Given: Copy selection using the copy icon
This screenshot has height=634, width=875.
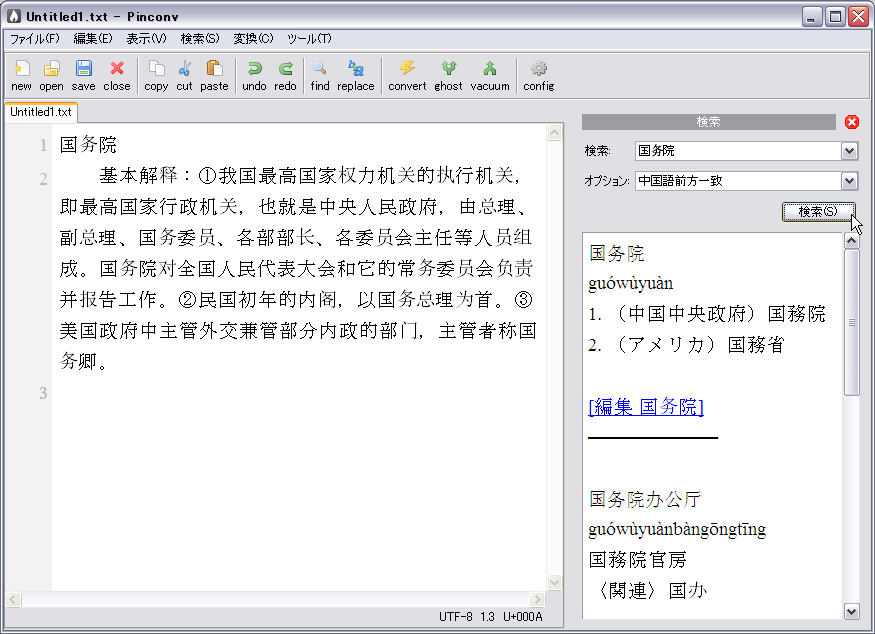Looking at the screenshot, I should click(156, 75).
